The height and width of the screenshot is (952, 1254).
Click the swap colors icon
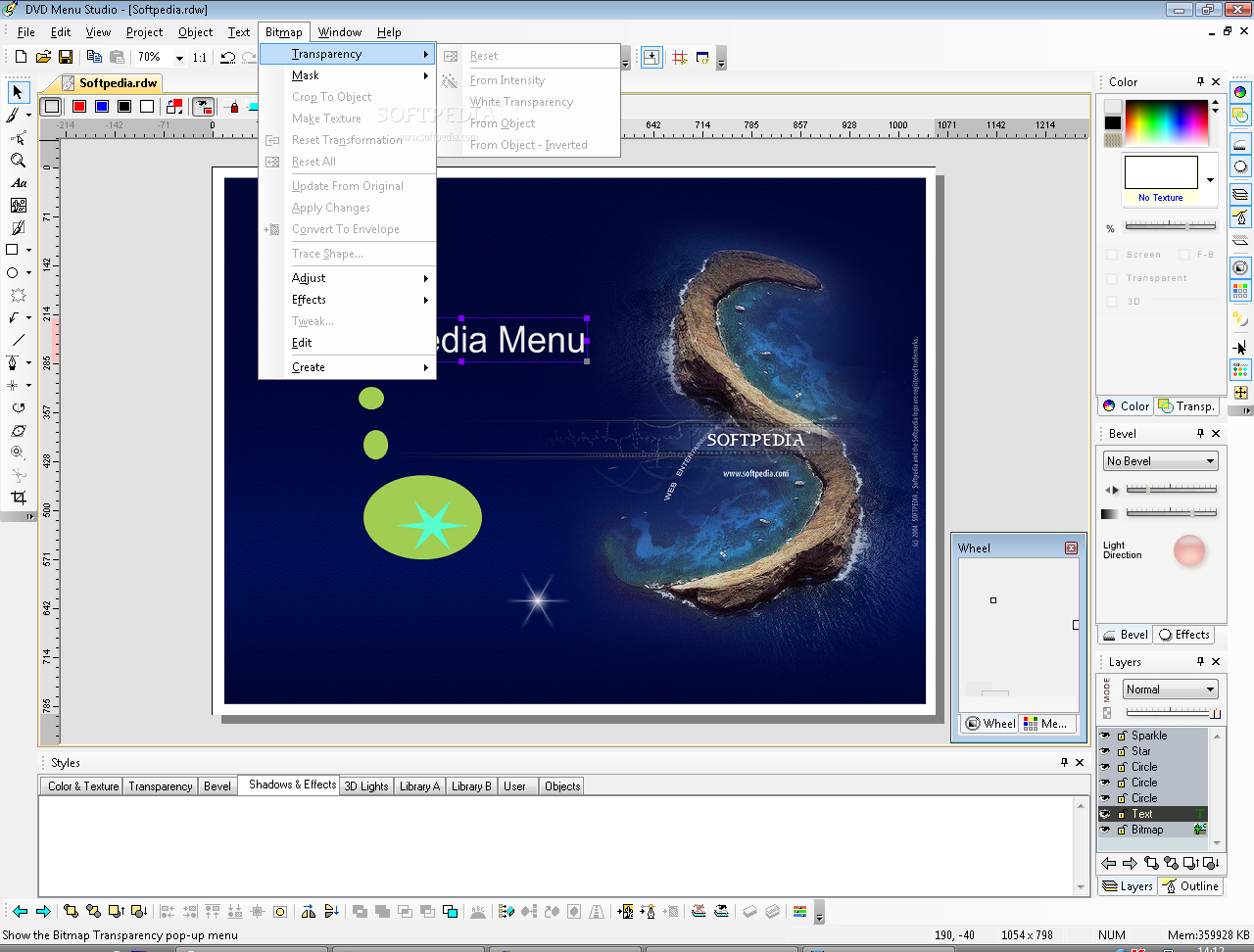(174, 106)
